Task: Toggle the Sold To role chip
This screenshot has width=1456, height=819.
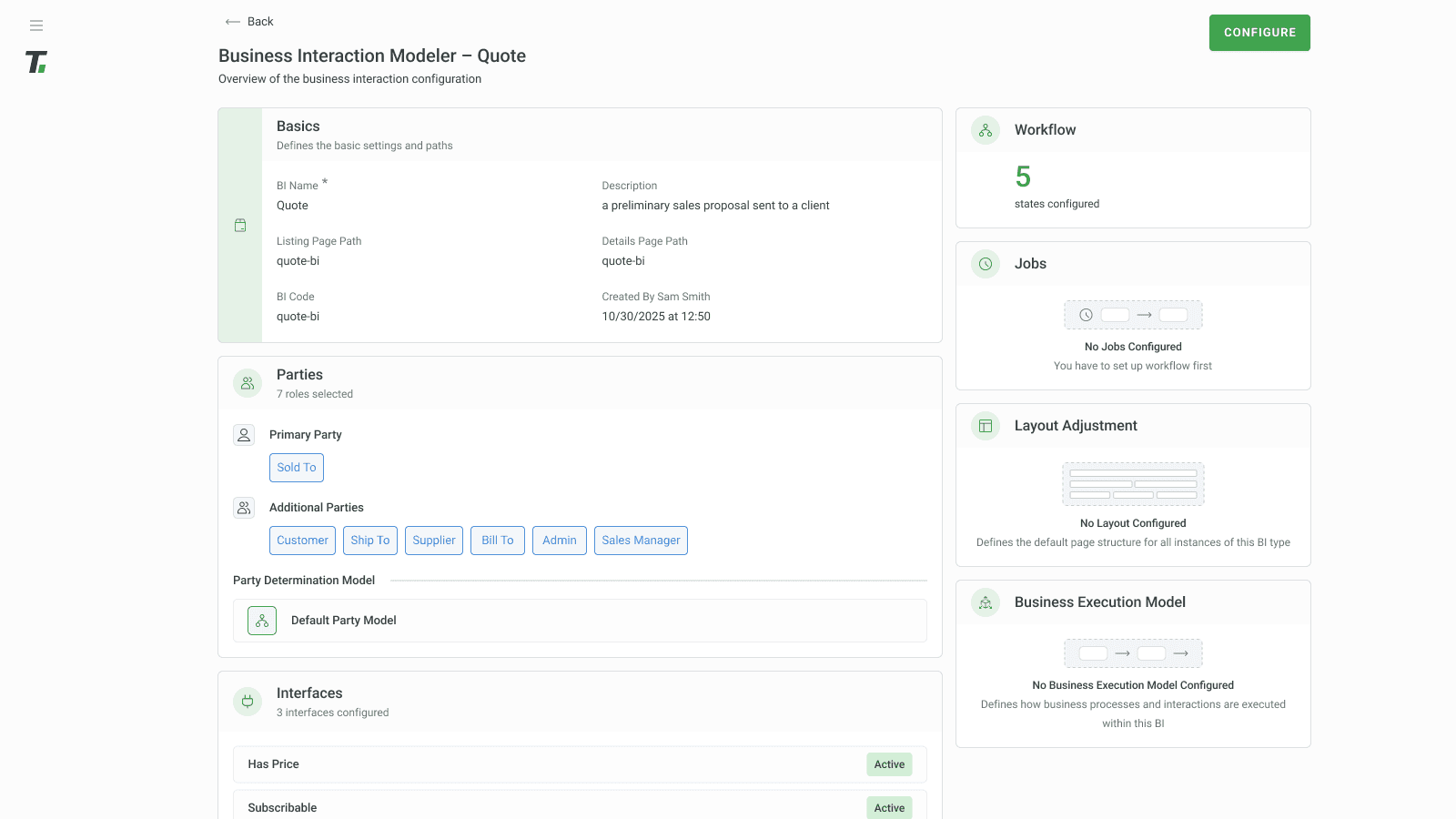Action: (296, 467)
